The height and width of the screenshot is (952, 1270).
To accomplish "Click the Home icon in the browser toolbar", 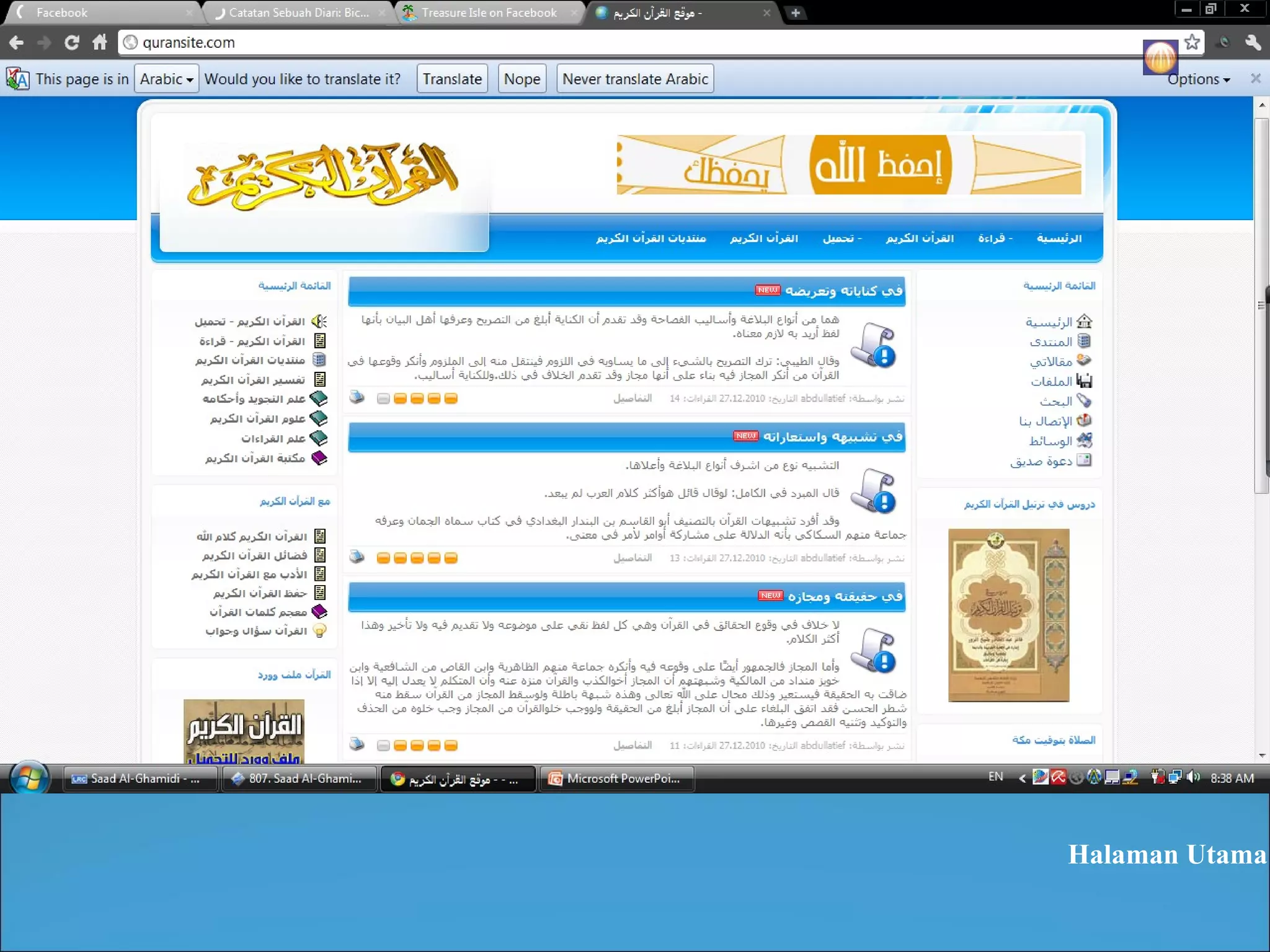I will 100,42.
